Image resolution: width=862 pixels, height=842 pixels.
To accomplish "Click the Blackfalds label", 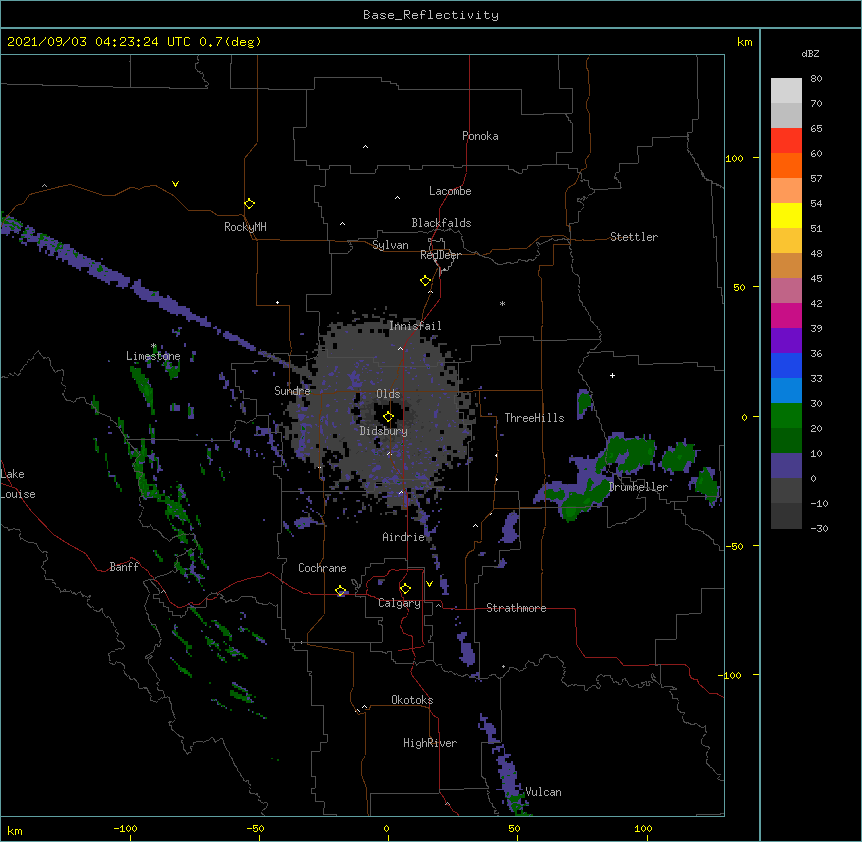I will (x=441, y=223).
